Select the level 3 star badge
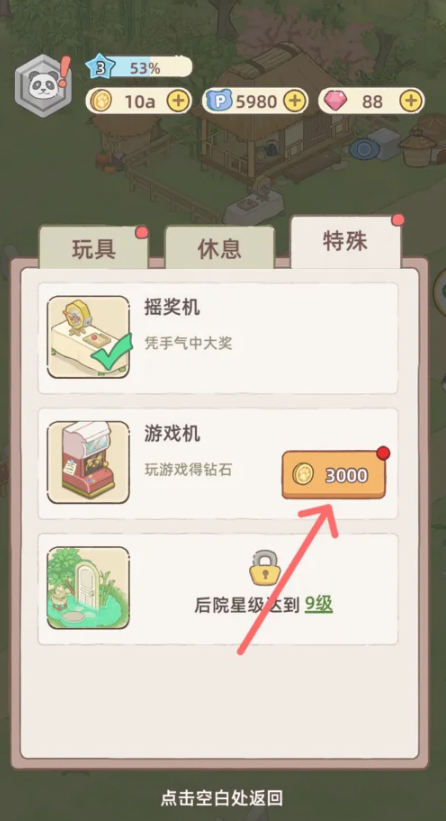 (101, 67)
